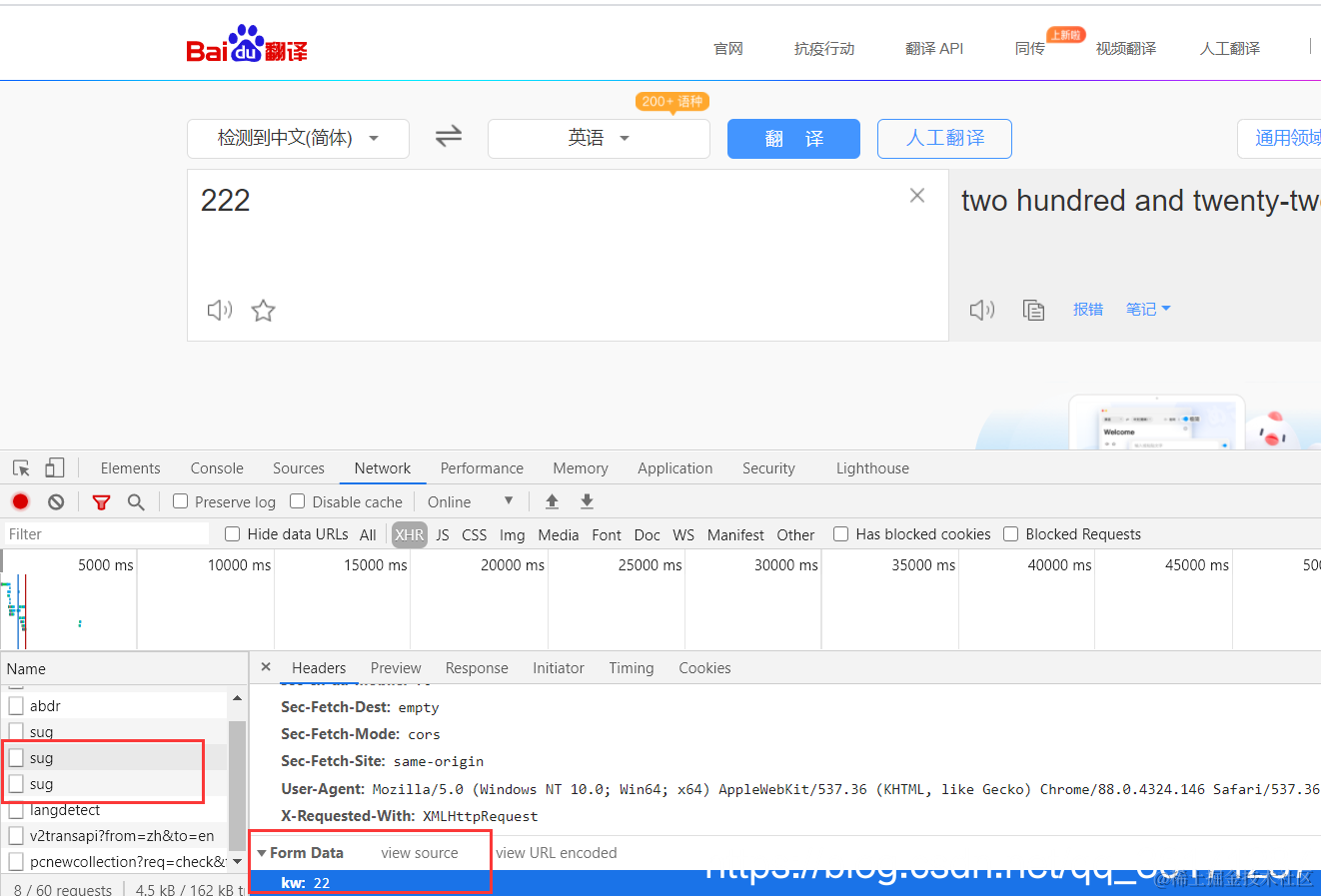Viewport: 1321px width, 896px height.
Task: Show the request Preview tab
Action: coord(396,667)
